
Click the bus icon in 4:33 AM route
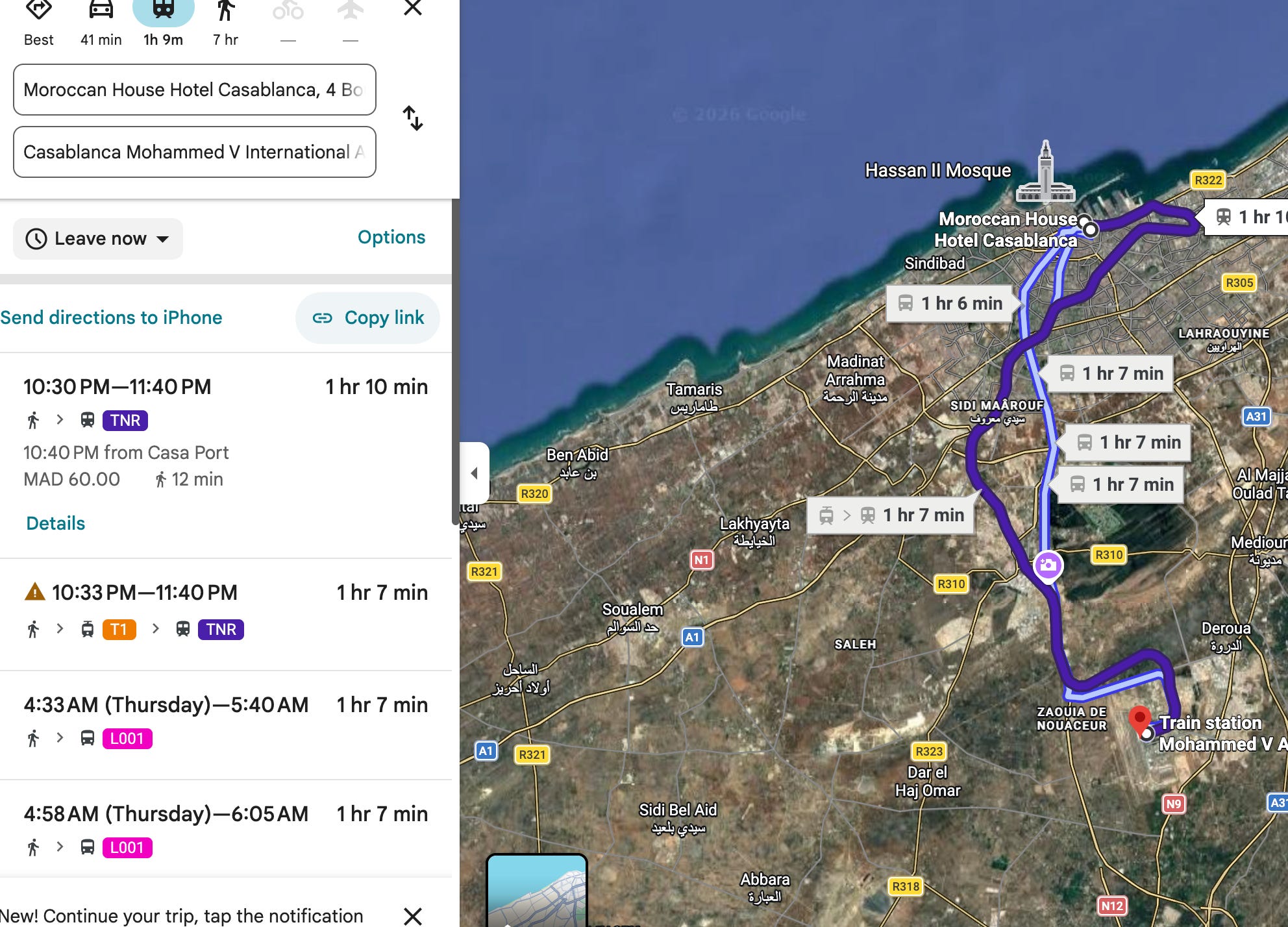click(88, 739)
